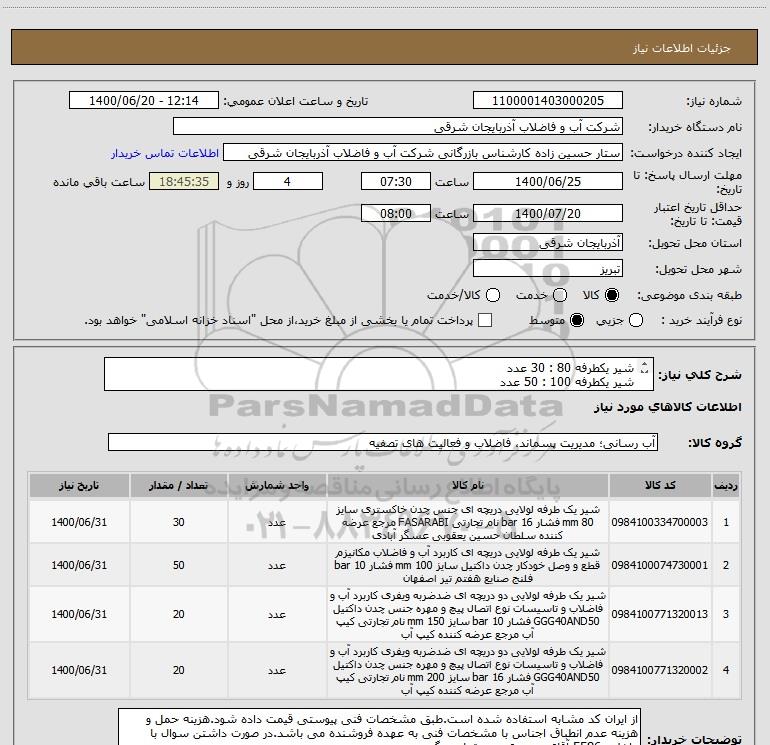Select the خدمت radio button
The width and height of the screenshot is (770, 745).
pyautogui.click(x=560, y=295)
